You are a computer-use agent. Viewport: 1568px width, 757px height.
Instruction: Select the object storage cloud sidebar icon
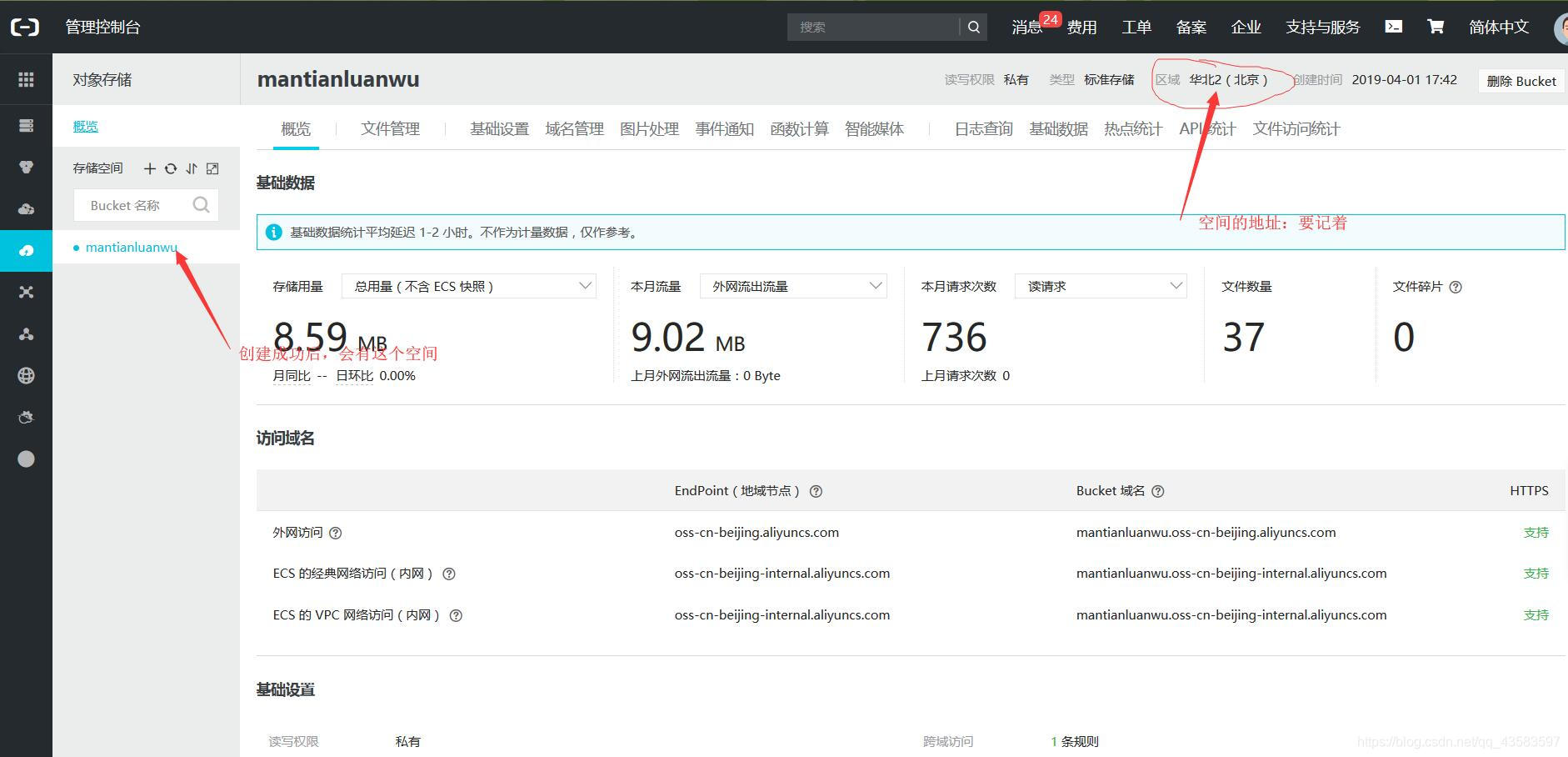26,250
